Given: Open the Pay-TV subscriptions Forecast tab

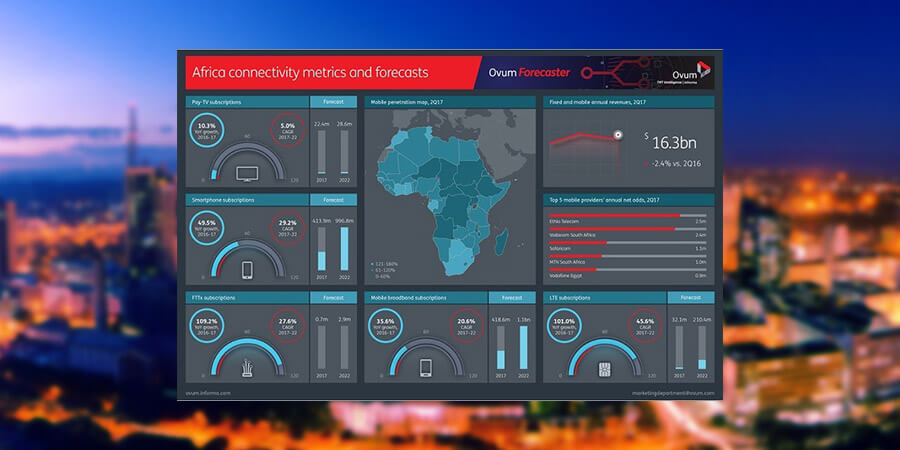Looking at the screenshot, I should point(333,102).
